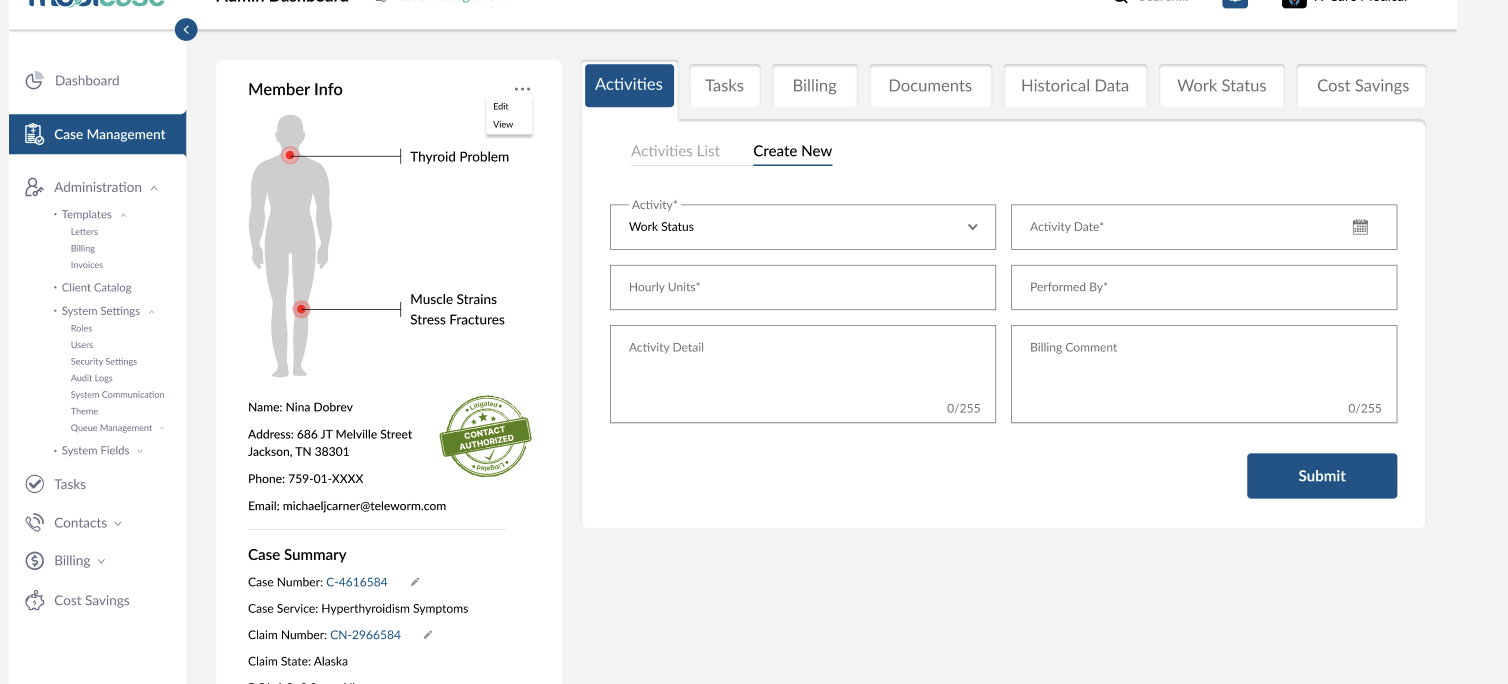Screen dimensions: 1508x684
Task: Collapse the sidebar with the arrow button
Action: (x=186, y=30)
